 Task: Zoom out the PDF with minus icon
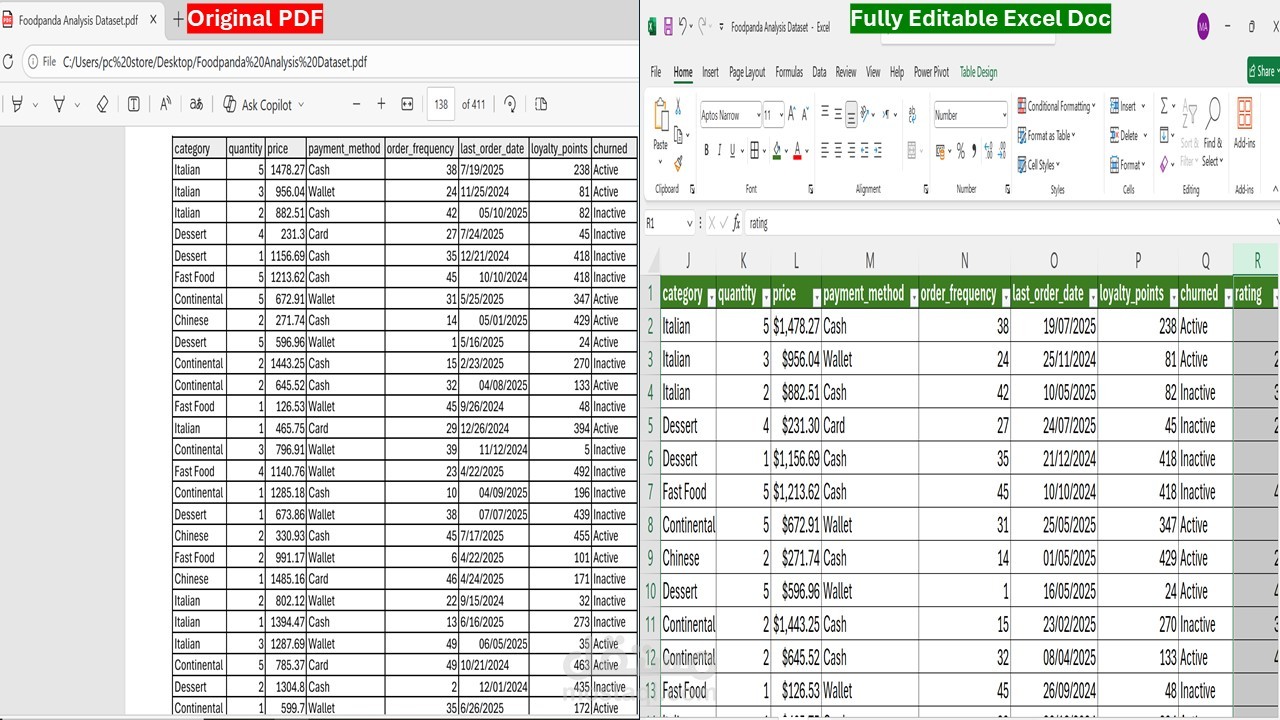pos(356,104)
